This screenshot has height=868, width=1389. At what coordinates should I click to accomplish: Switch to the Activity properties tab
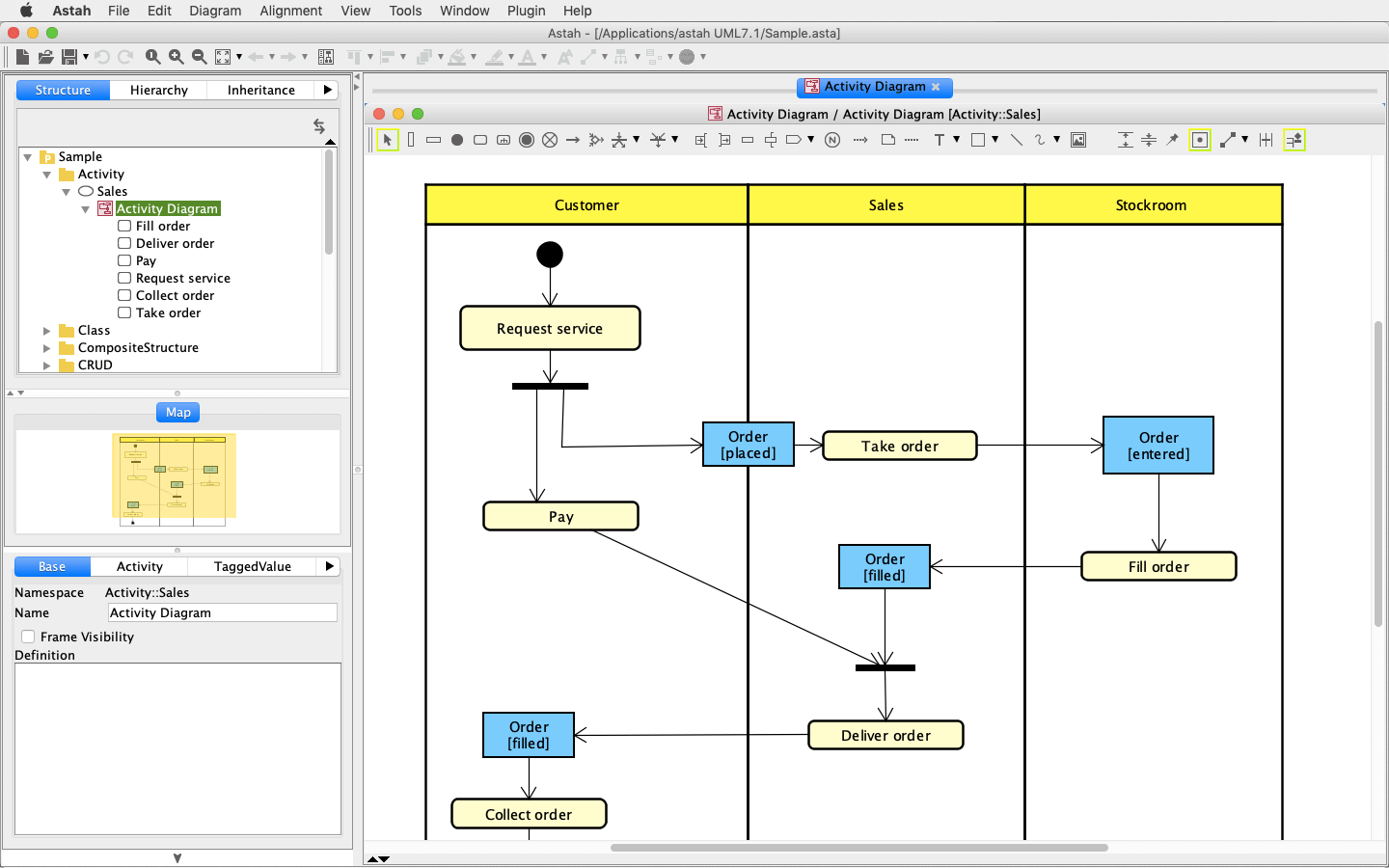(140, 566)
